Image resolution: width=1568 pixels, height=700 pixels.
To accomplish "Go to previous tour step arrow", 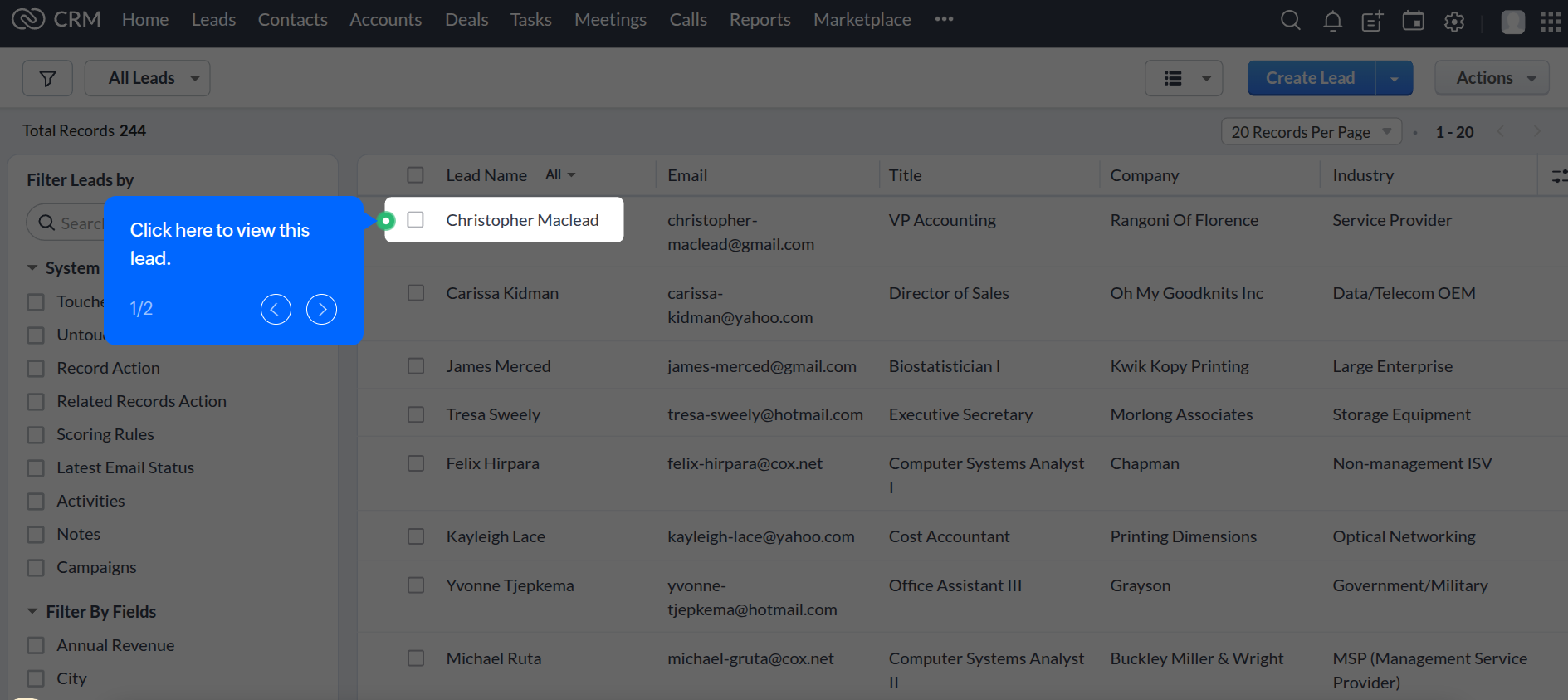I will [276, 309].
